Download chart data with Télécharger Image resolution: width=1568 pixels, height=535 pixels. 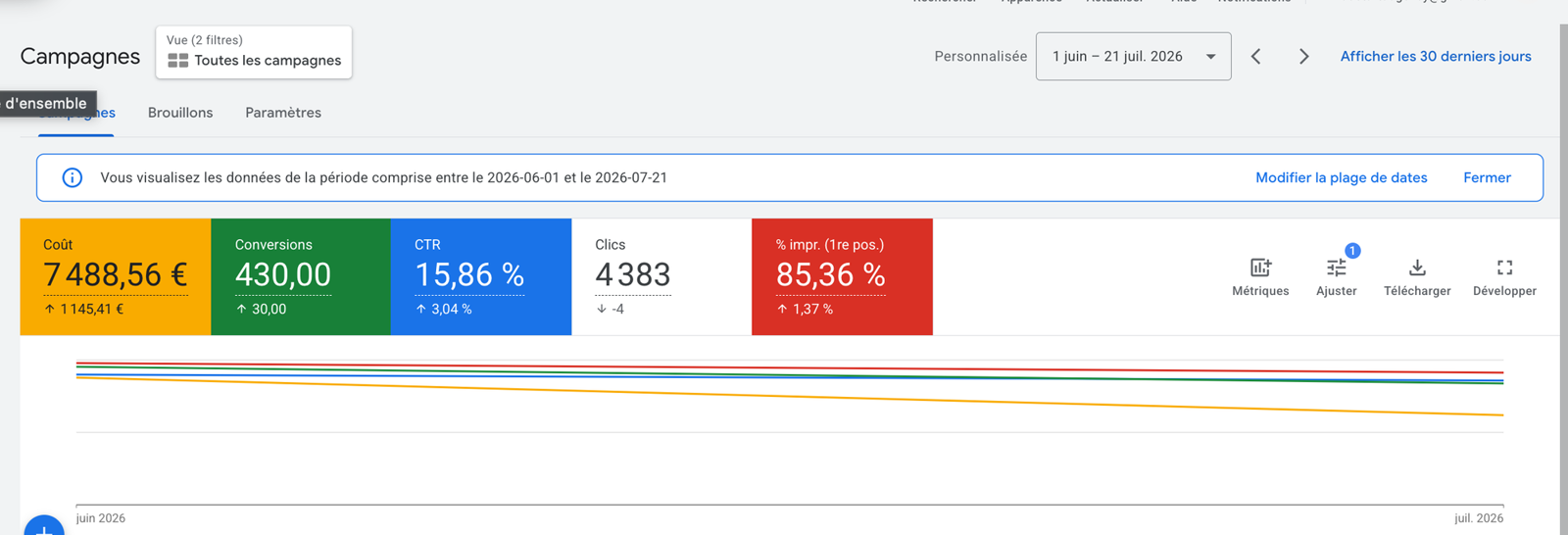pos(1417,277)
